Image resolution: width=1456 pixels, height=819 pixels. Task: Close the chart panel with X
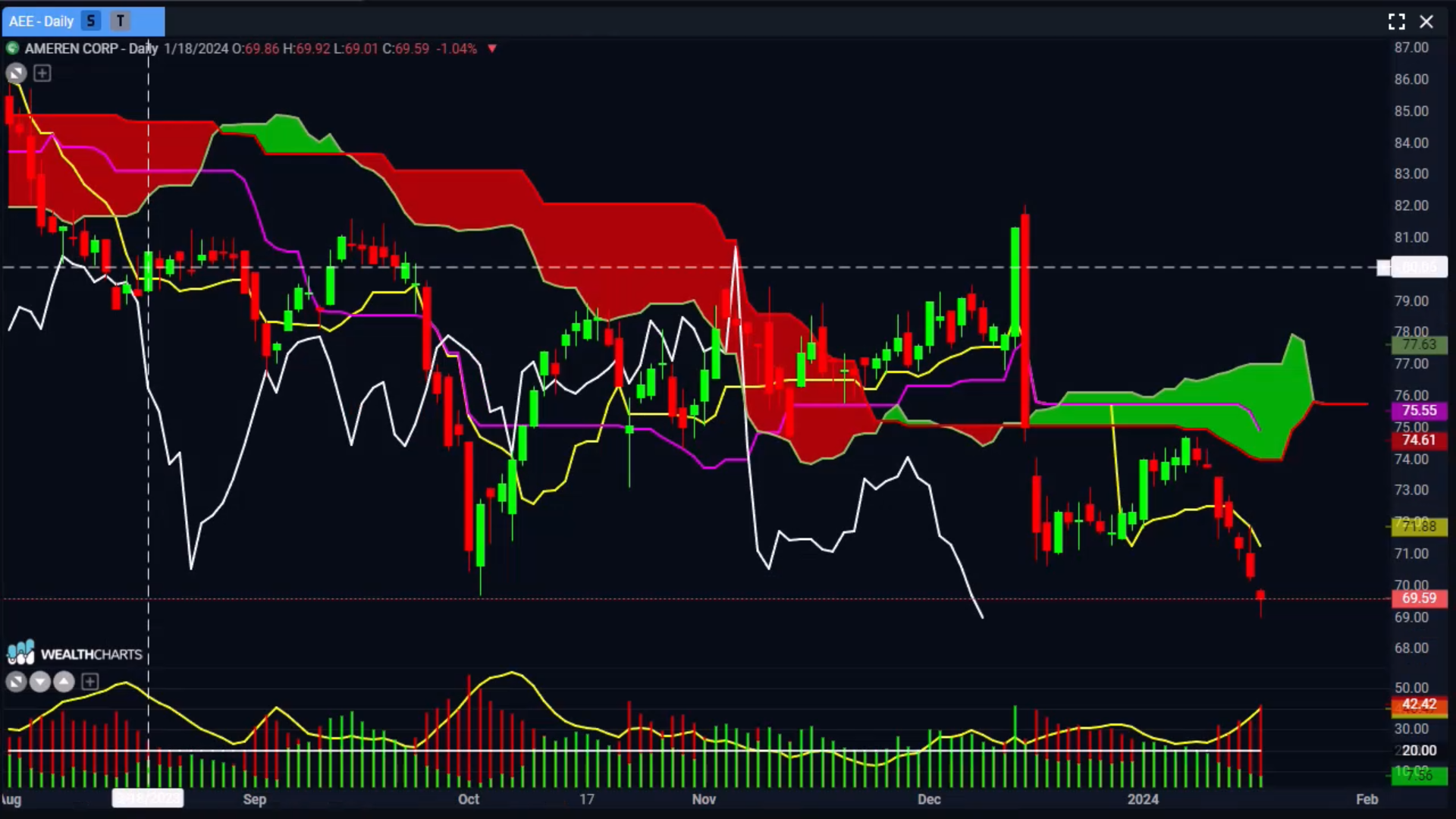1426,21
